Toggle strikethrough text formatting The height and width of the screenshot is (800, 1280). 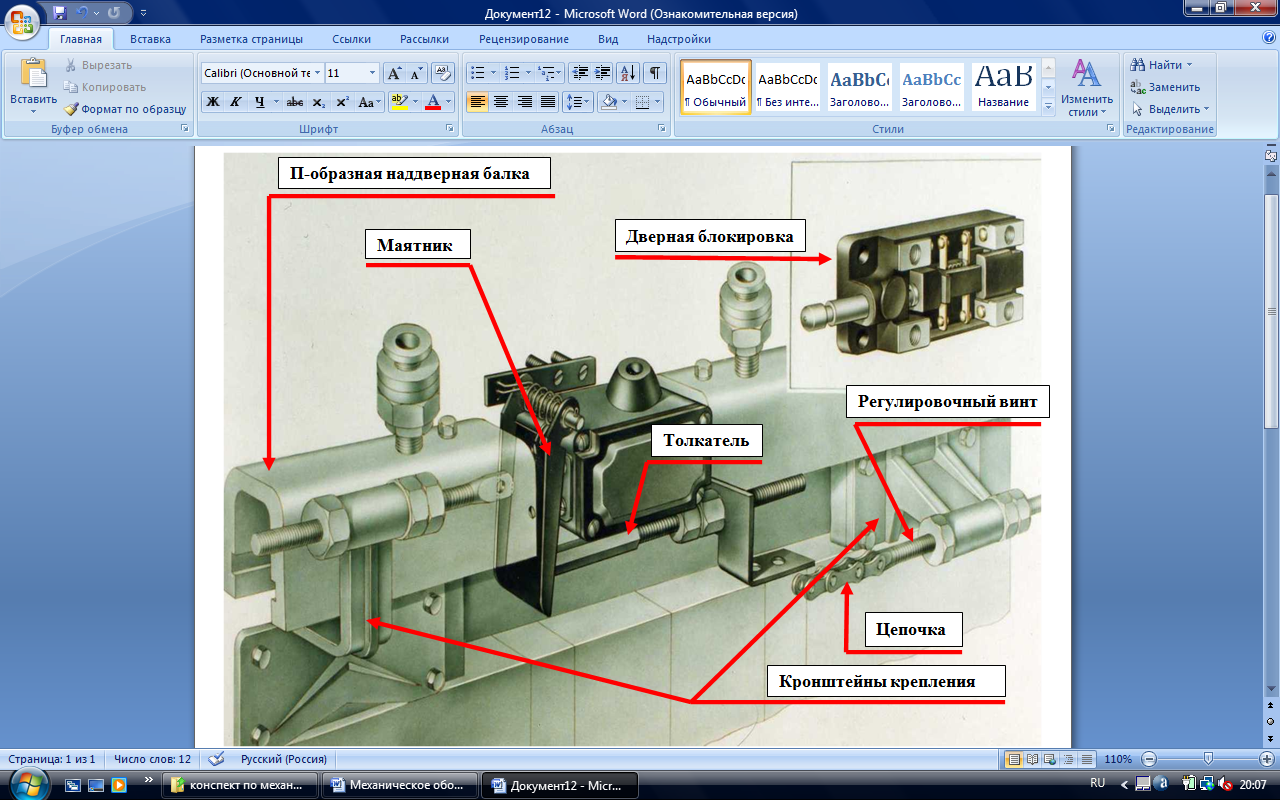point(295,102)
